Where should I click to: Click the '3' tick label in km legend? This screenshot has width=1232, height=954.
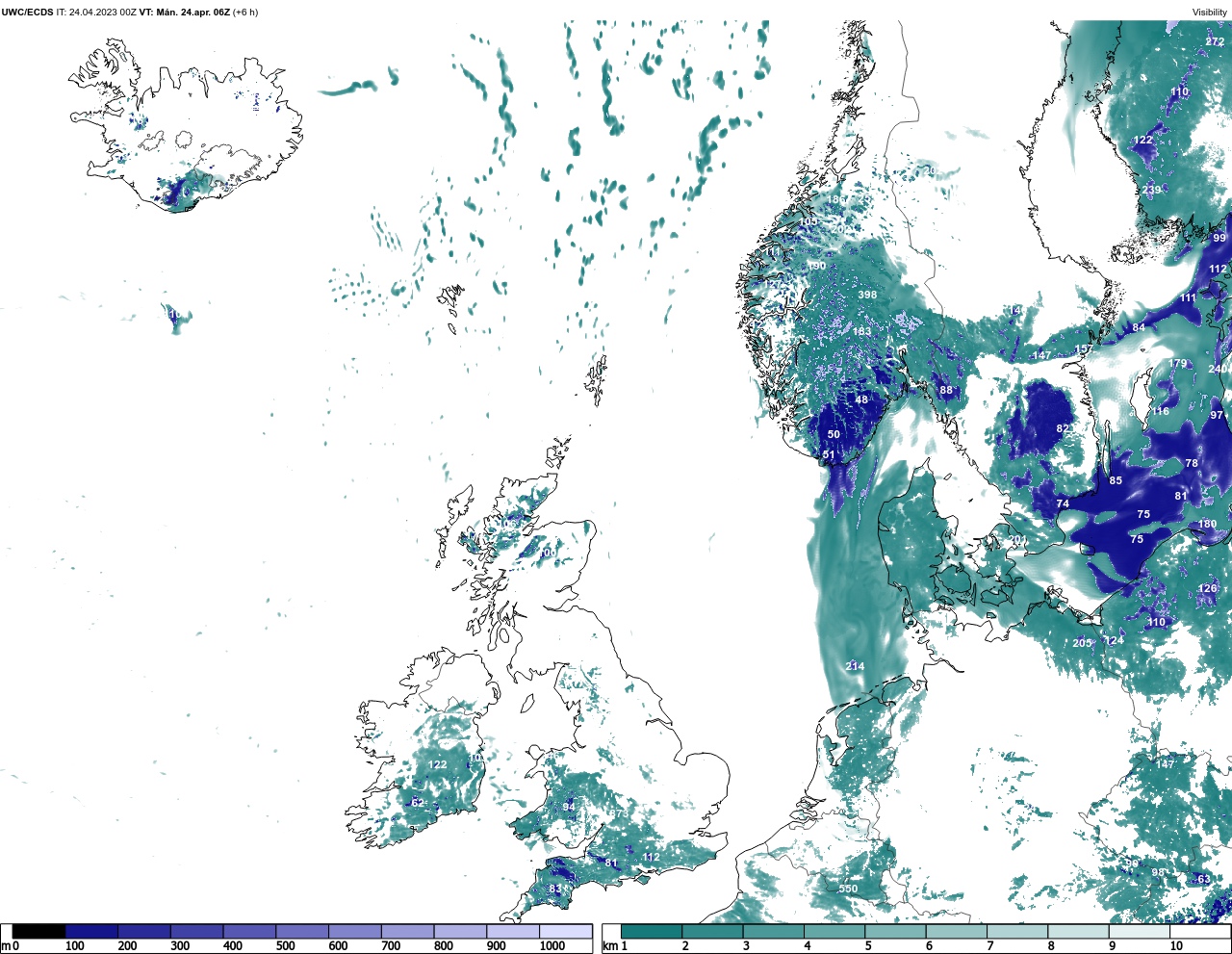(x=746, y=946)
